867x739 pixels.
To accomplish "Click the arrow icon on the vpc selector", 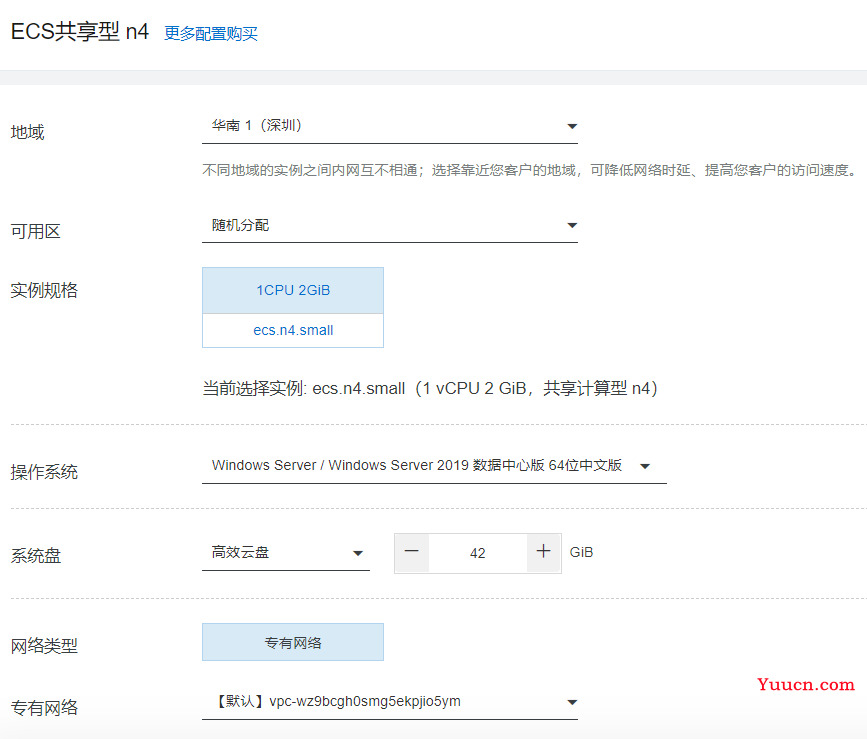I will pos(572,702).
